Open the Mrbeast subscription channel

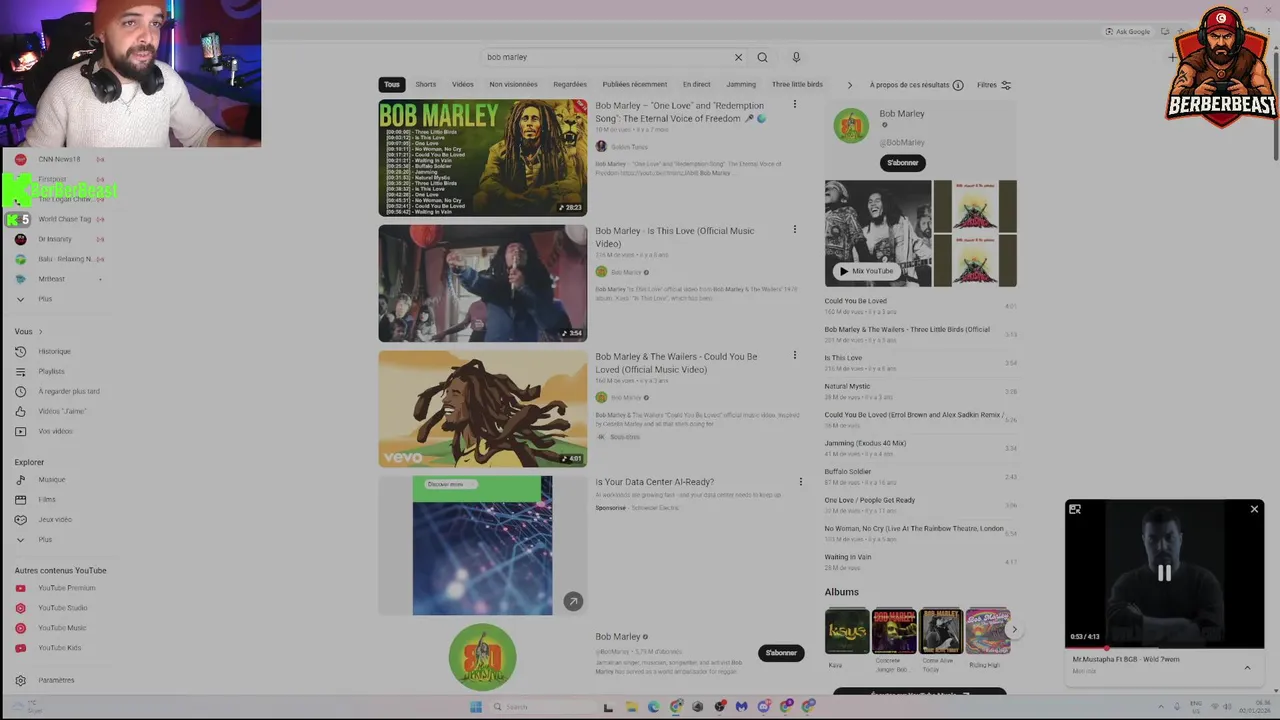pos(51,279)
